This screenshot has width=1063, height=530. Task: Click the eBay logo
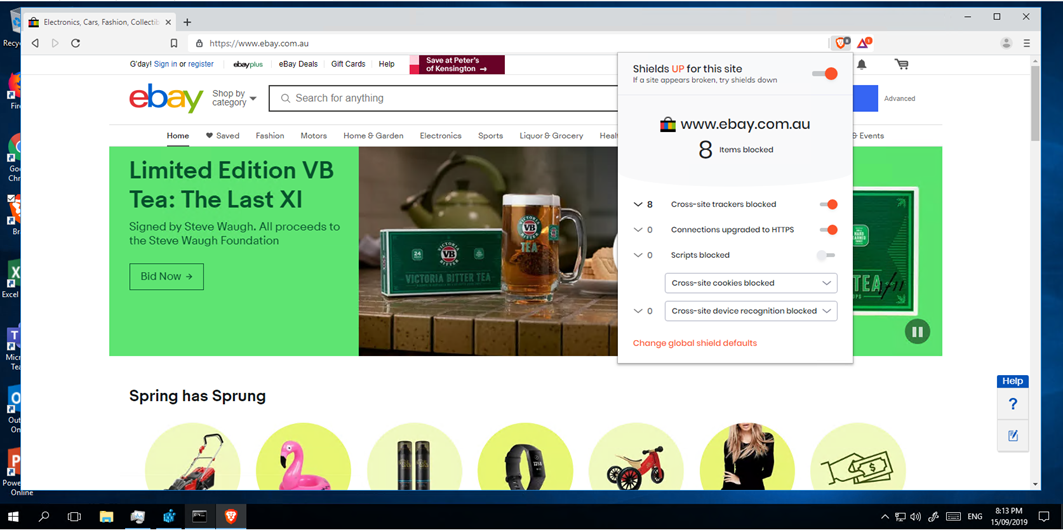(166, 98)
